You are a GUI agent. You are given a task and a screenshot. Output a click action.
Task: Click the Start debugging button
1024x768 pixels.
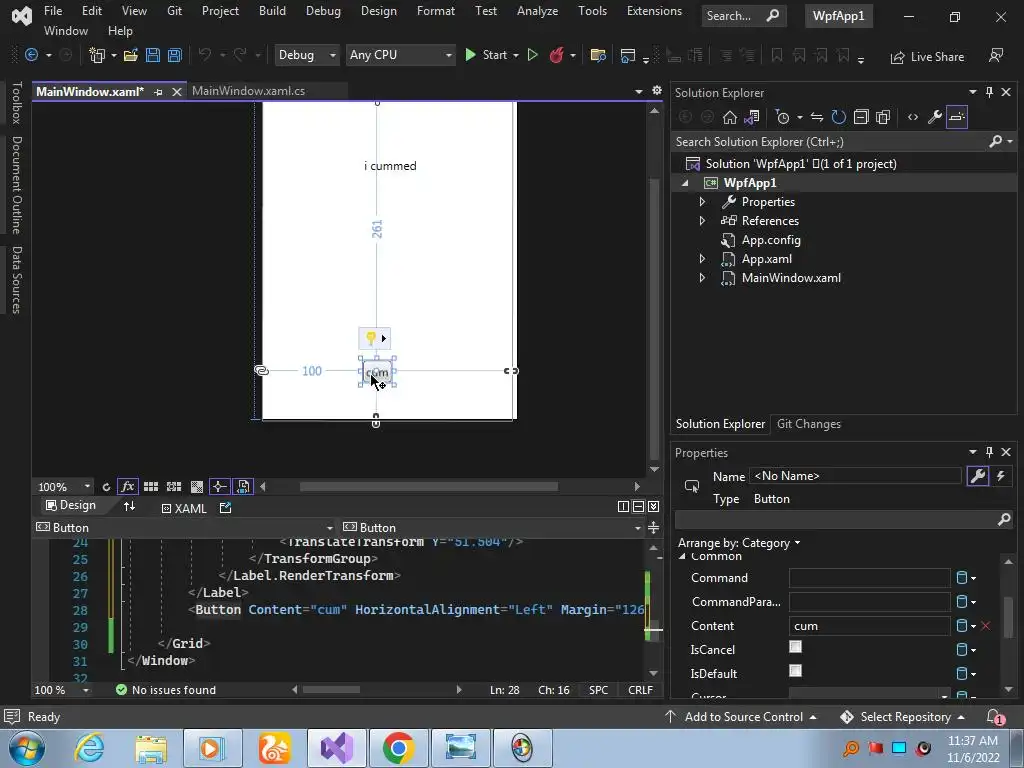[486, 56]
